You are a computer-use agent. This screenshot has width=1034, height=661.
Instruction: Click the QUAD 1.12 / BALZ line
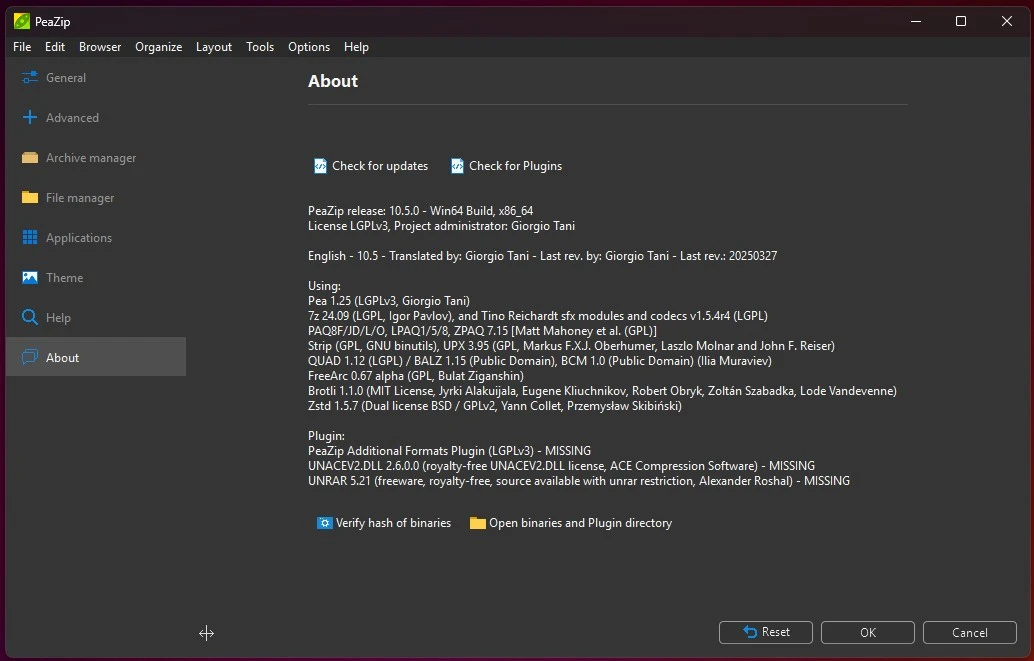(x=539, y=361)
